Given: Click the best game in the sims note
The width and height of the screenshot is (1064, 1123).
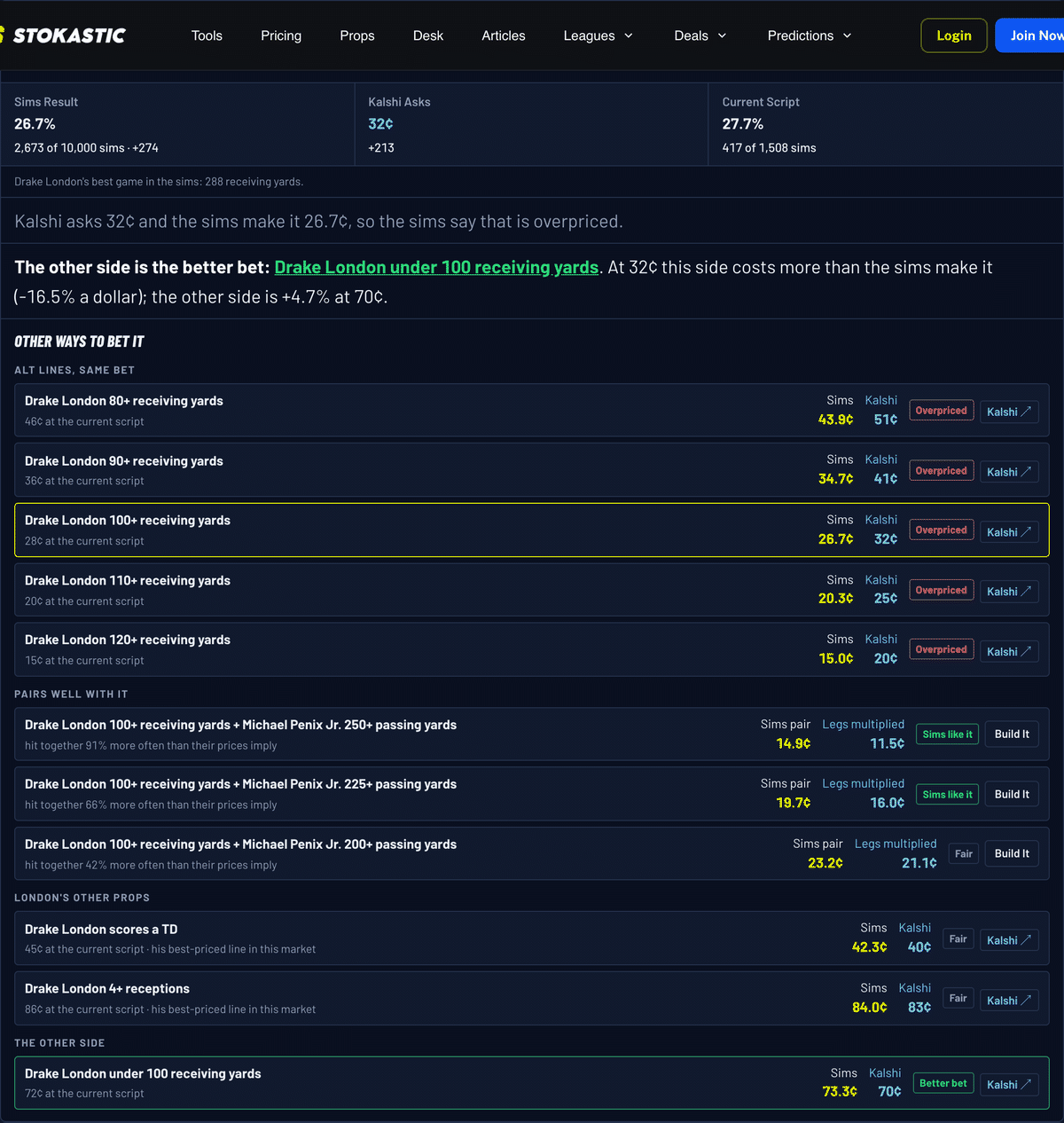Looking at the screenshot, I should click(159, 182).
